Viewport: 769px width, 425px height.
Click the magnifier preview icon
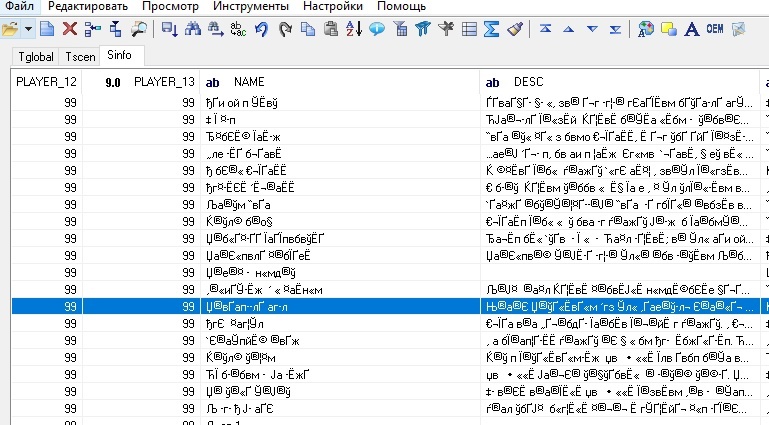(138, 29)
